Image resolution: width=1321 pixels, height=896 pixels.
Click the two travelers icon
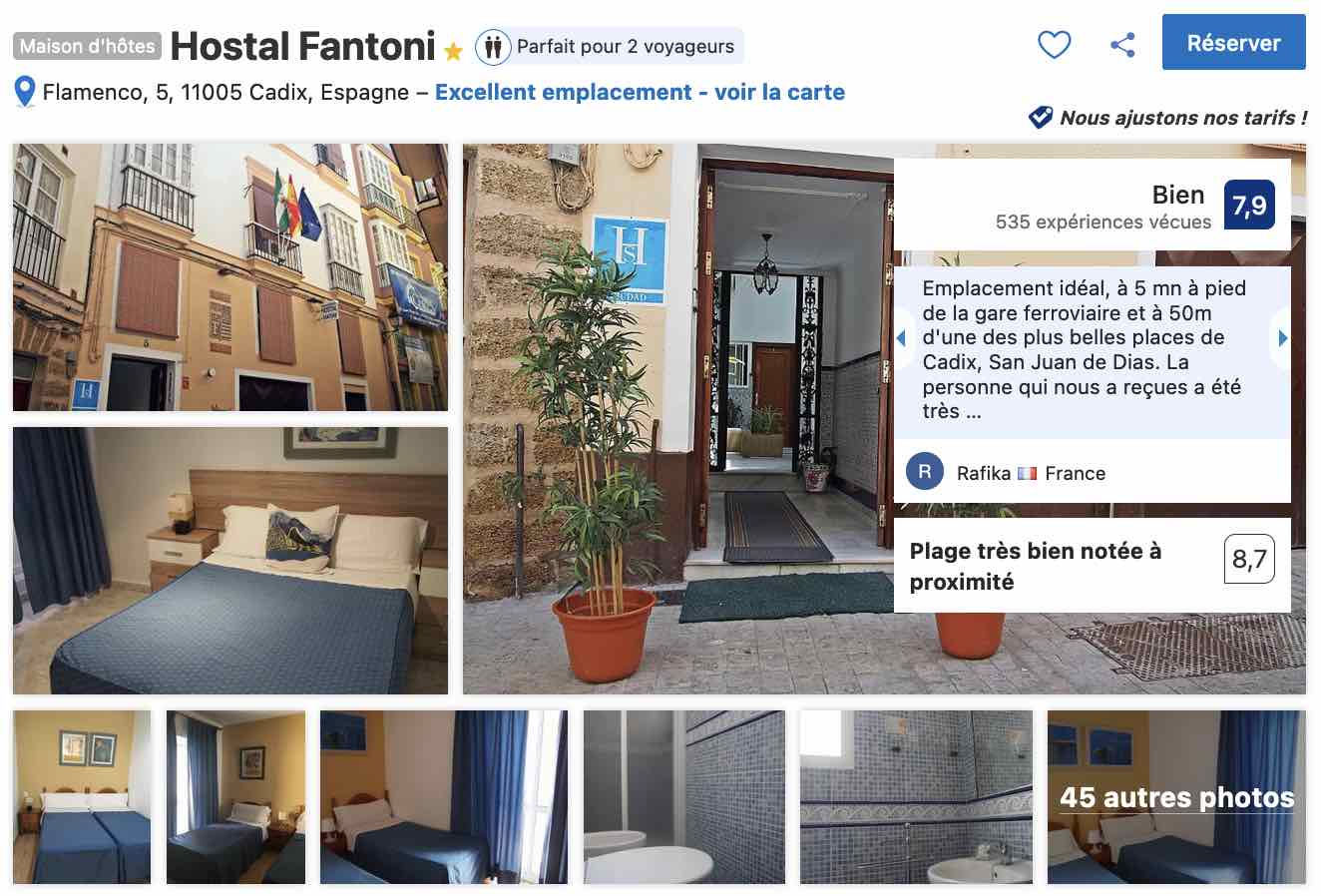493,46
